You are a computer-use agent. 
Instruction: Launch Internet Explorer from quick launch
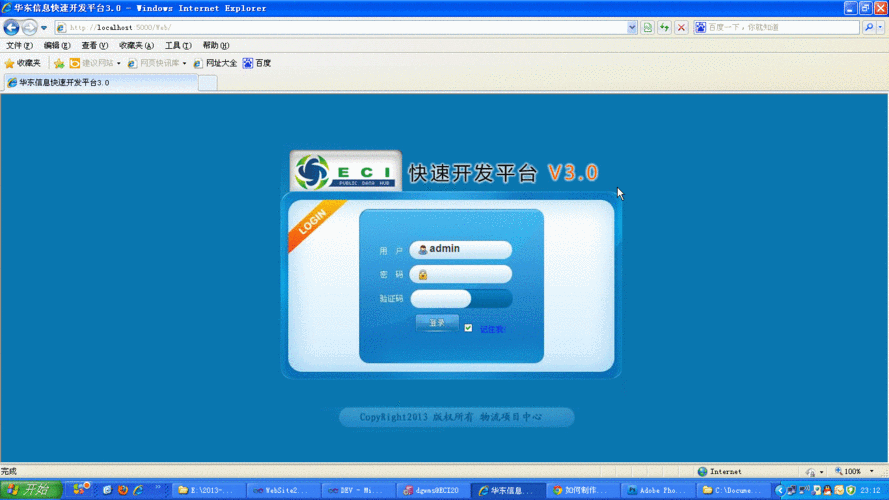[x=138, y=490]
